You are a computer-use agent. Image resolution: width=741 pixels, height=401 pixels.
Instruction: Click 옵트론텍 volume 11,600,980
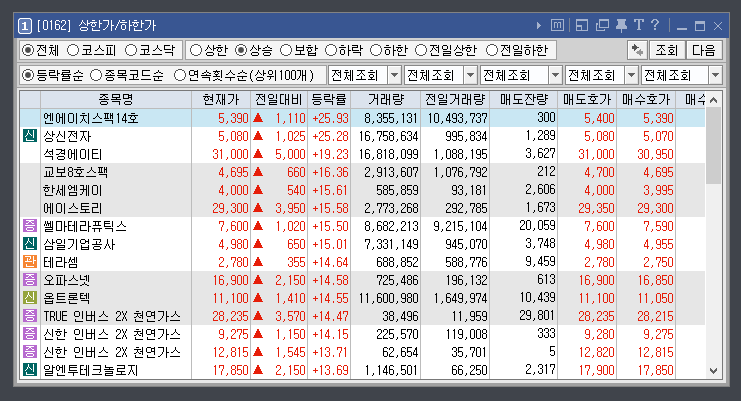coord(388,298)
